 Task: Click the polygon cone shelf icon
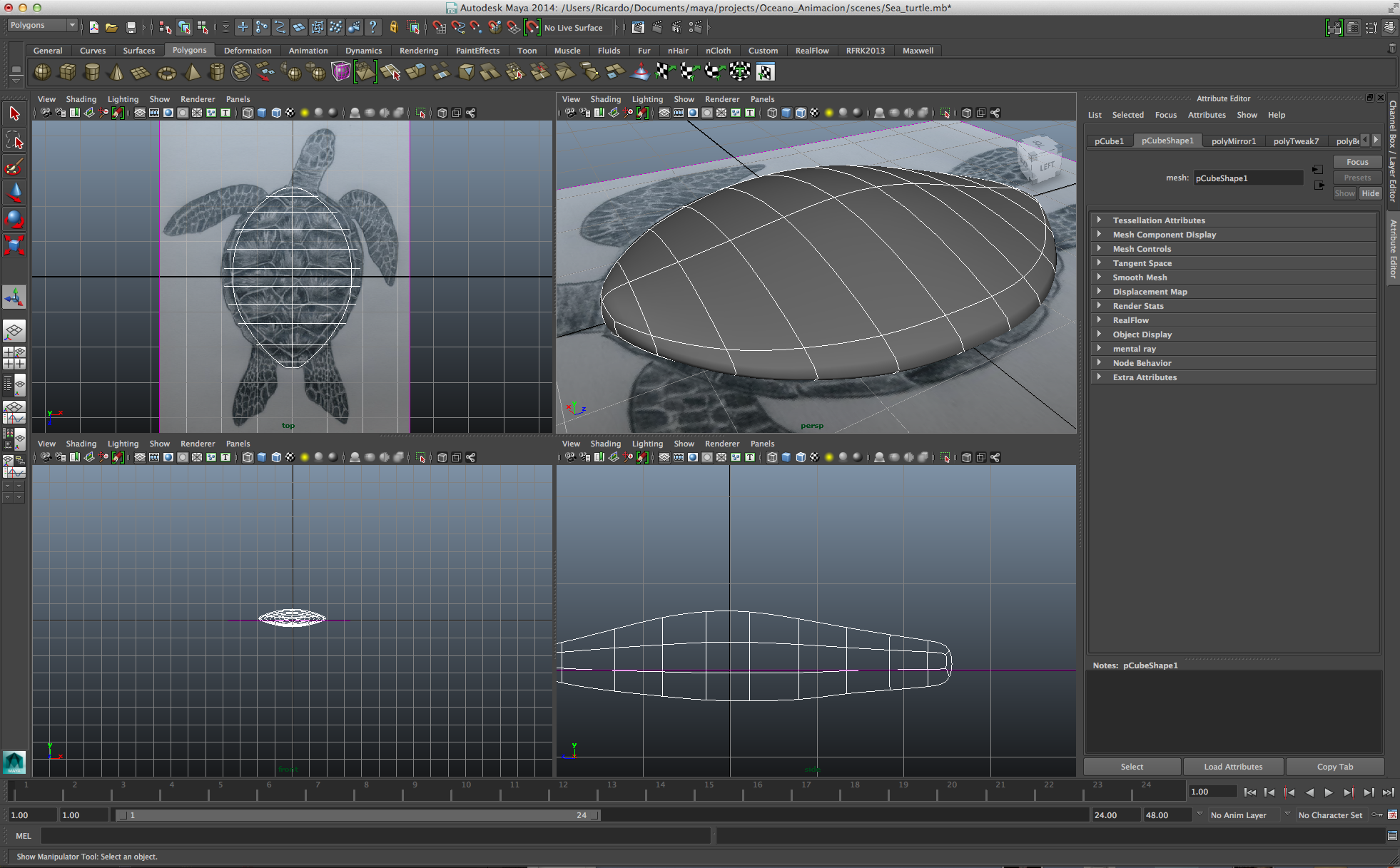click(x=116, y=72)
